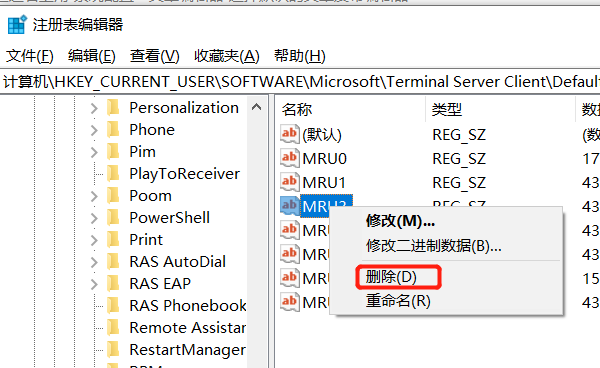Image resolution: width=600 pixels, height=368 pixels.
Task: Select the PlayToReceiver folder icon
Action: pos(113,173)
